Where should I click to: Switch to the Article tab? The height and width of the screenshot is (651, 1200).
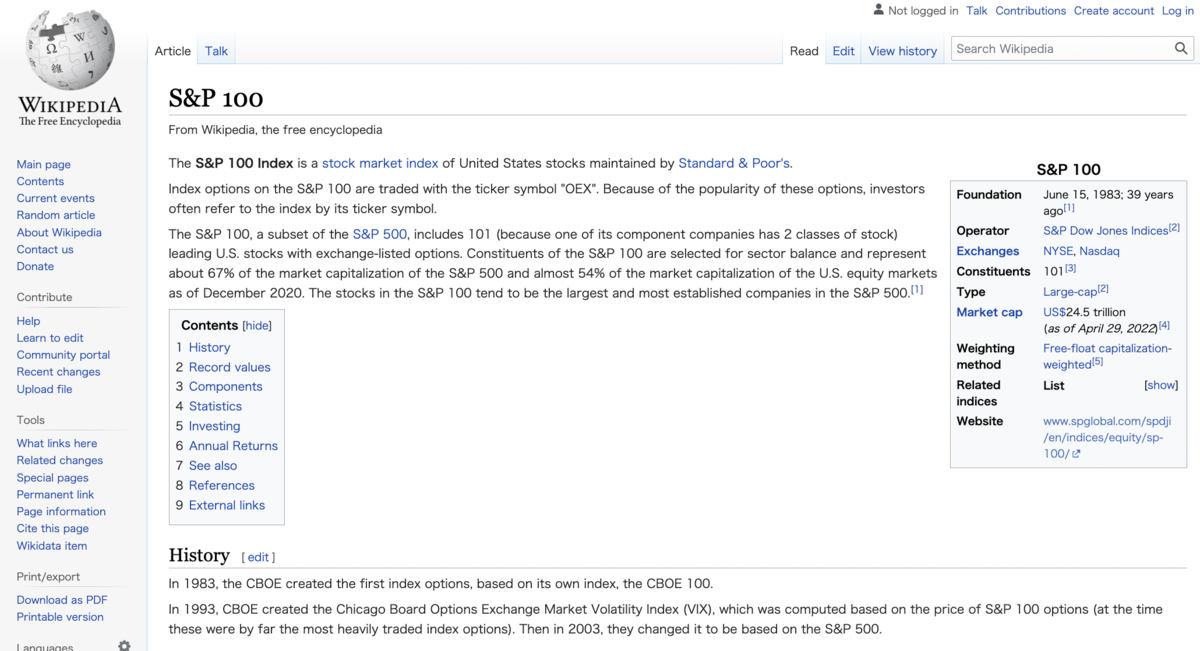click(172, 51)
